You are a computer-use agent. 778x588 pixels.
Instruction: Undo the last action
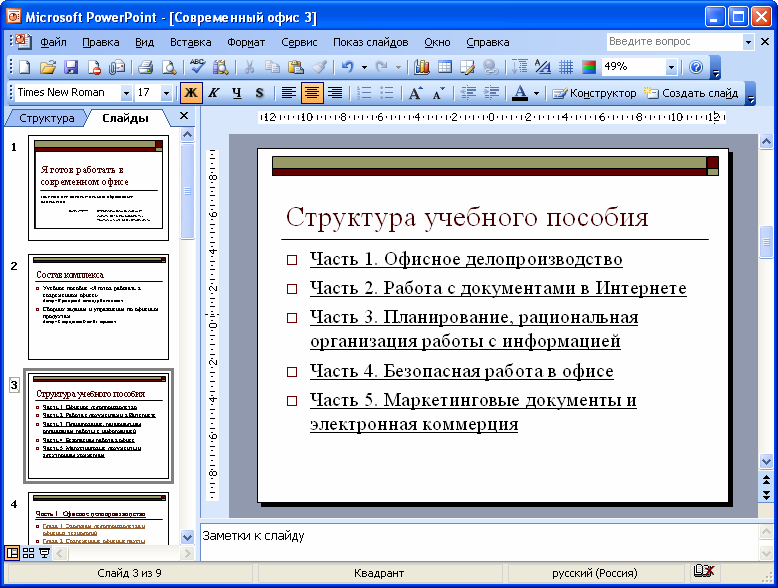[348, 67]
